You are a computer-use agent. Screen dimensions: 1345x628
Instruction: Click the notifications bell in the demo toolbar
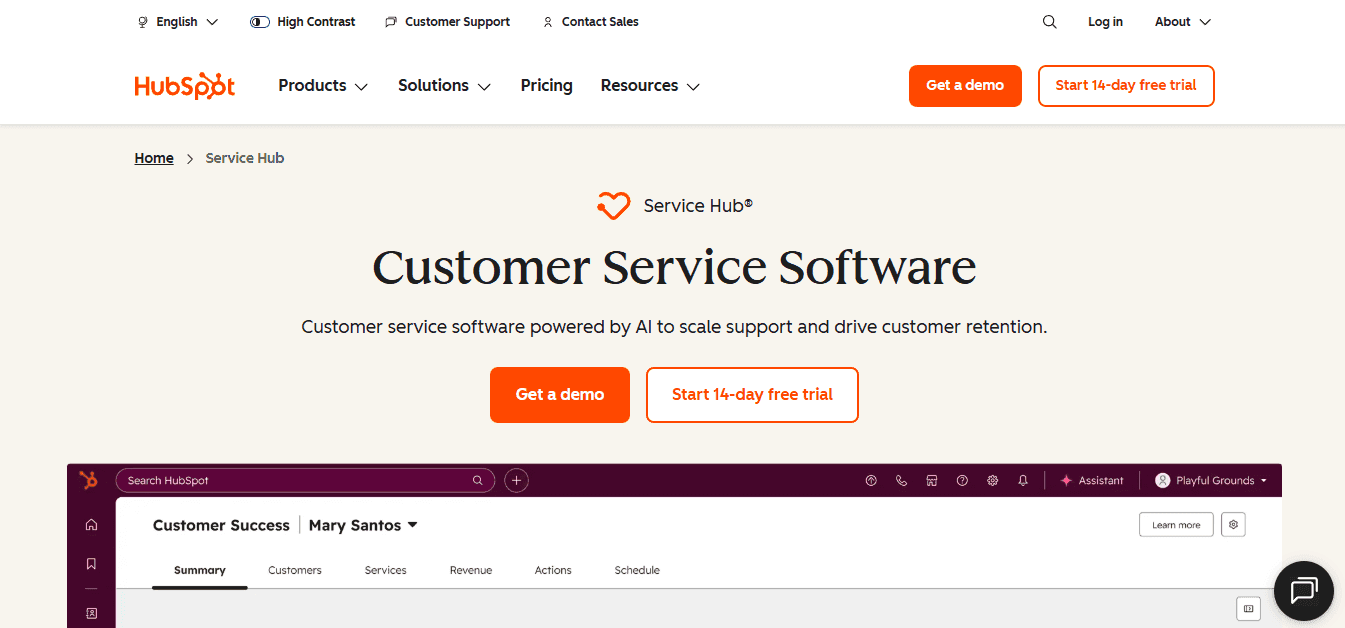pos(1022,480)
